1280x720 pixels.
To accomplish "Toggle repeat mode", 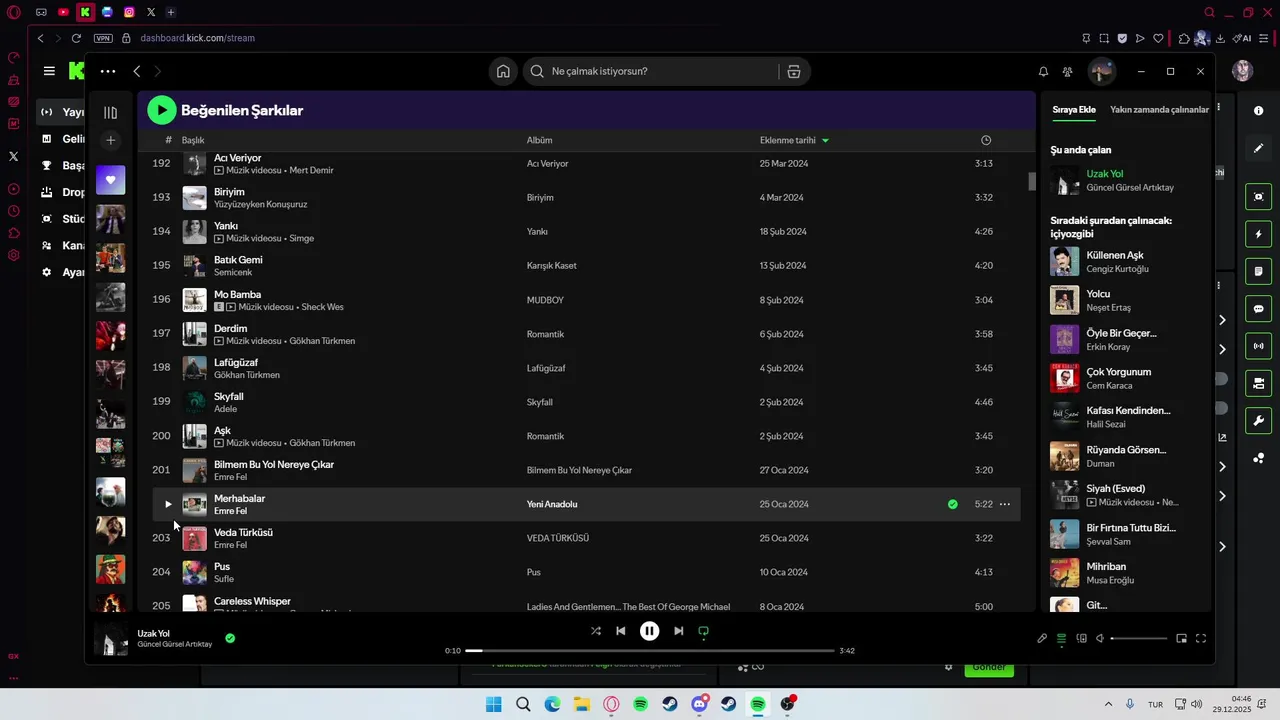I will point(703,631).
